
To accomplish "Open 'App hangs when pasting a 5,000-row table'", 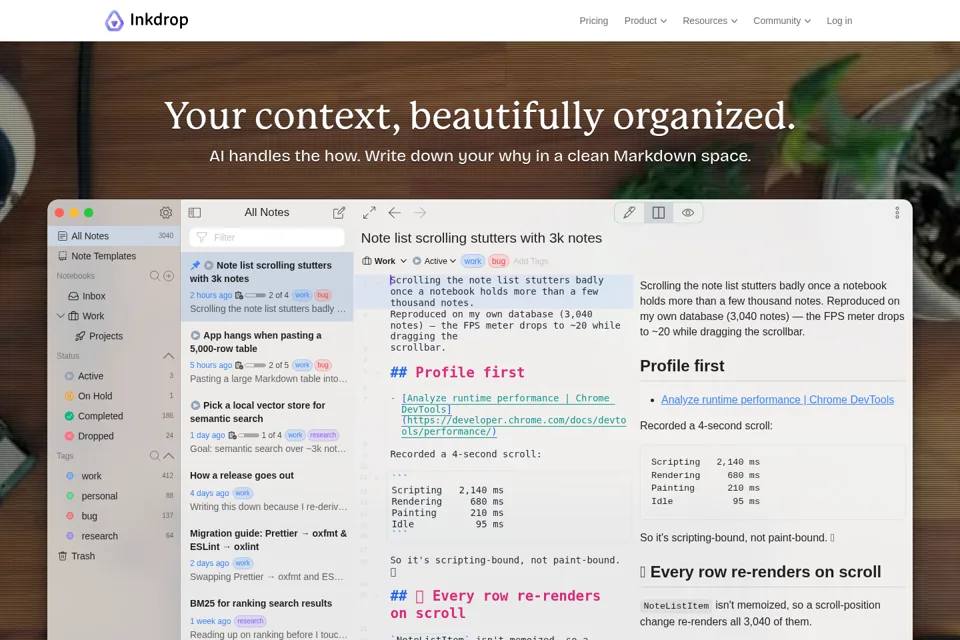I will click(x=268, y=356).
